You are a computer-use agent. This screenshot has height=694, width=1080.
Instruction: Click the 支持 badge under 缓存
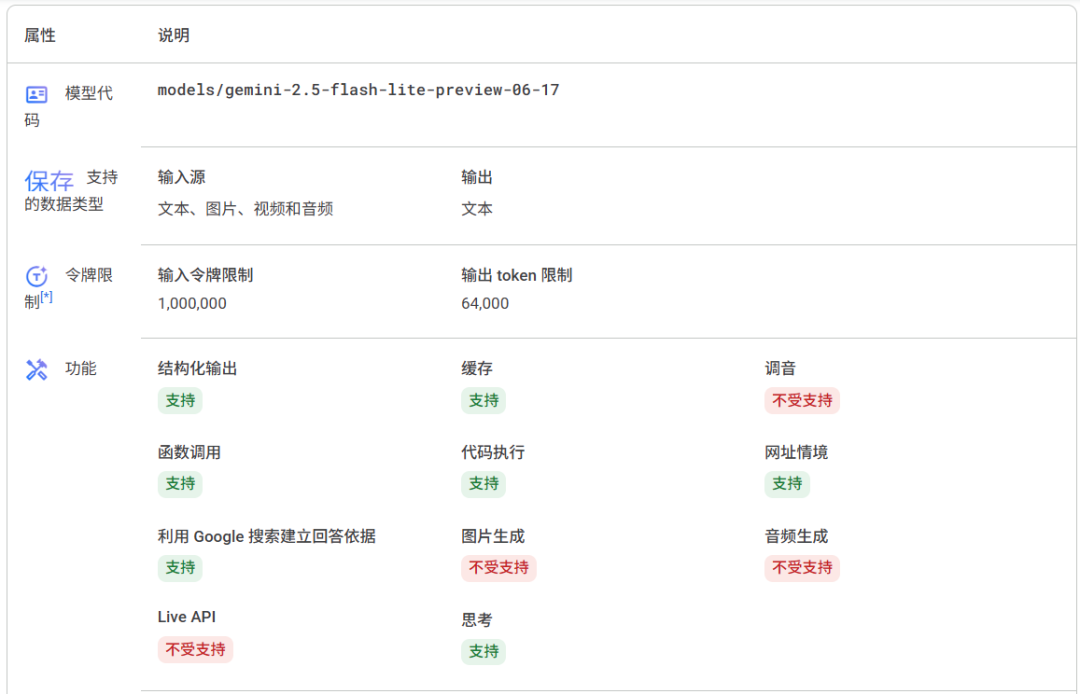[483, 401]
